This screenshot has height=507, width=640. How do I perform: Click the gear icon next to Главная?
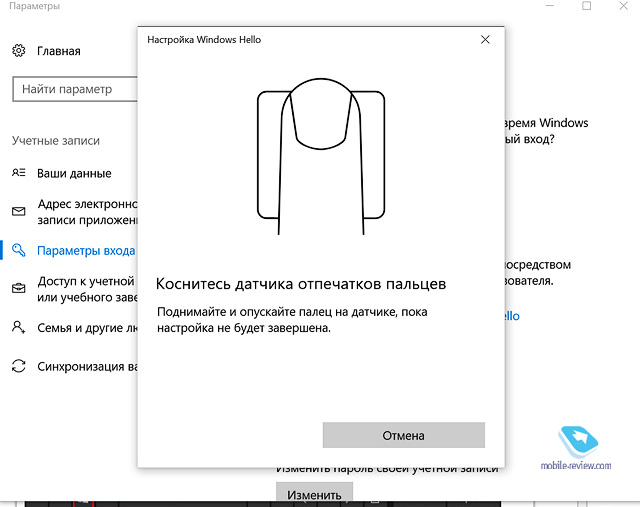[x=18, y=51]
